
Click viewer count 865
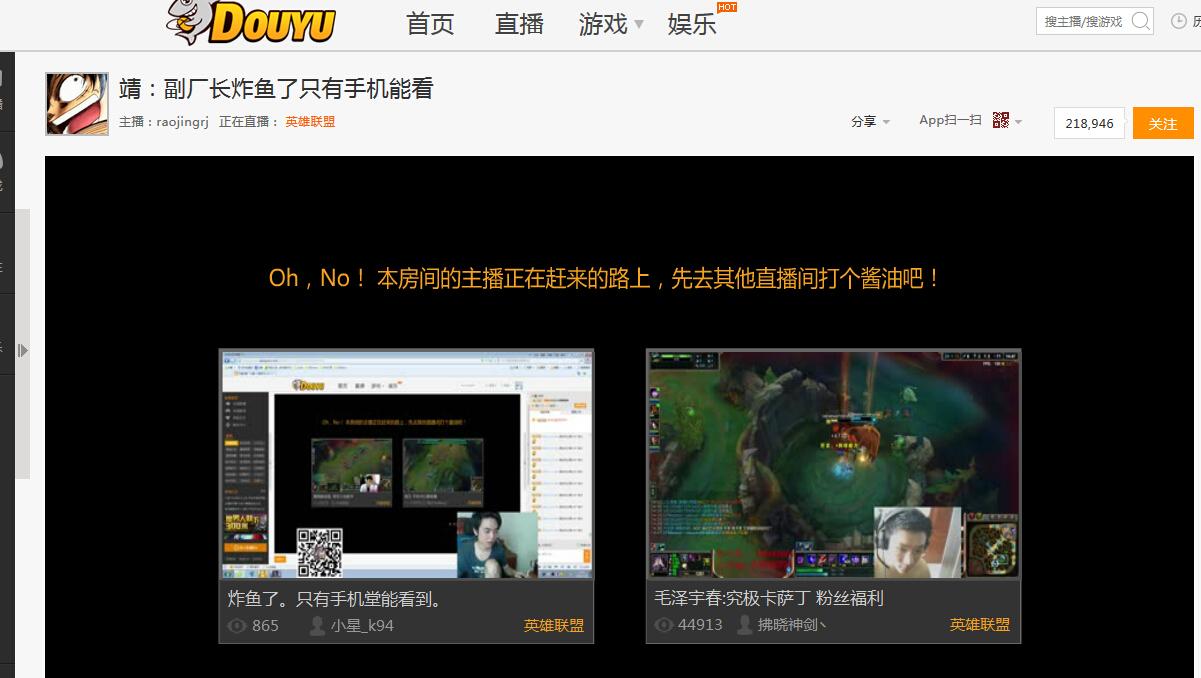pyautogui.click(x=265, y=626)
